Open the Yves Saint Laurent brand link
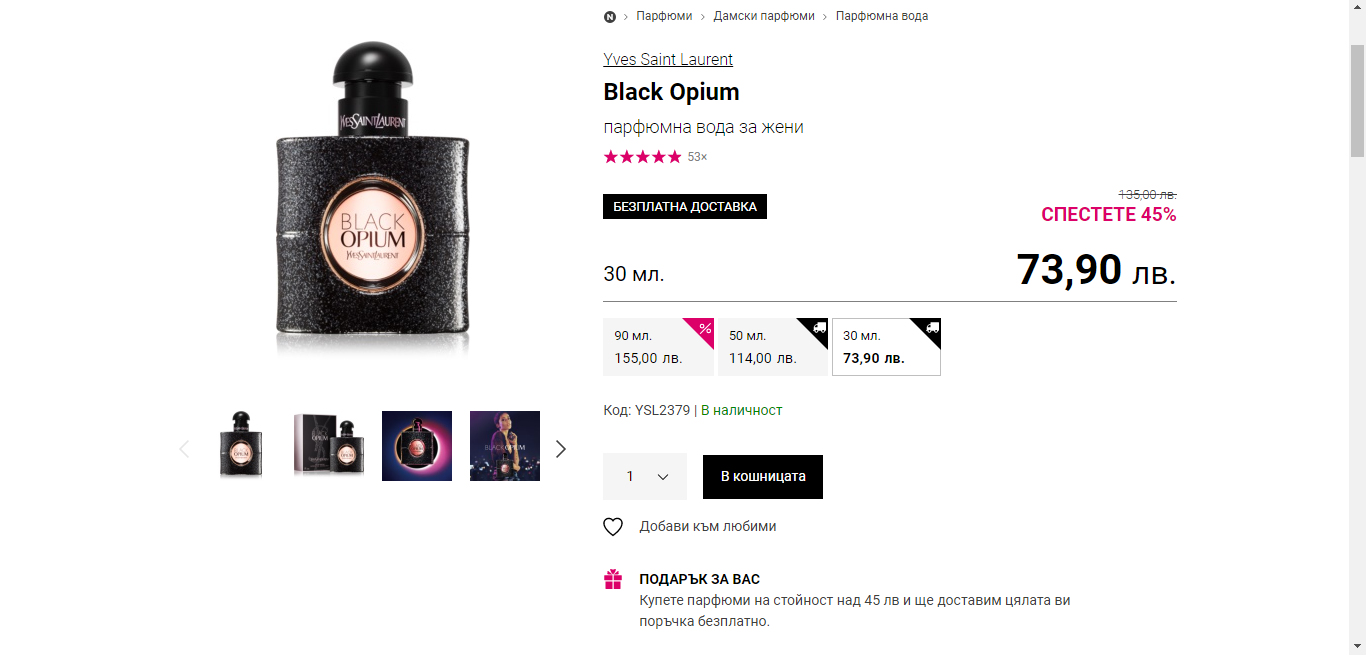 (x=668, y=59)
